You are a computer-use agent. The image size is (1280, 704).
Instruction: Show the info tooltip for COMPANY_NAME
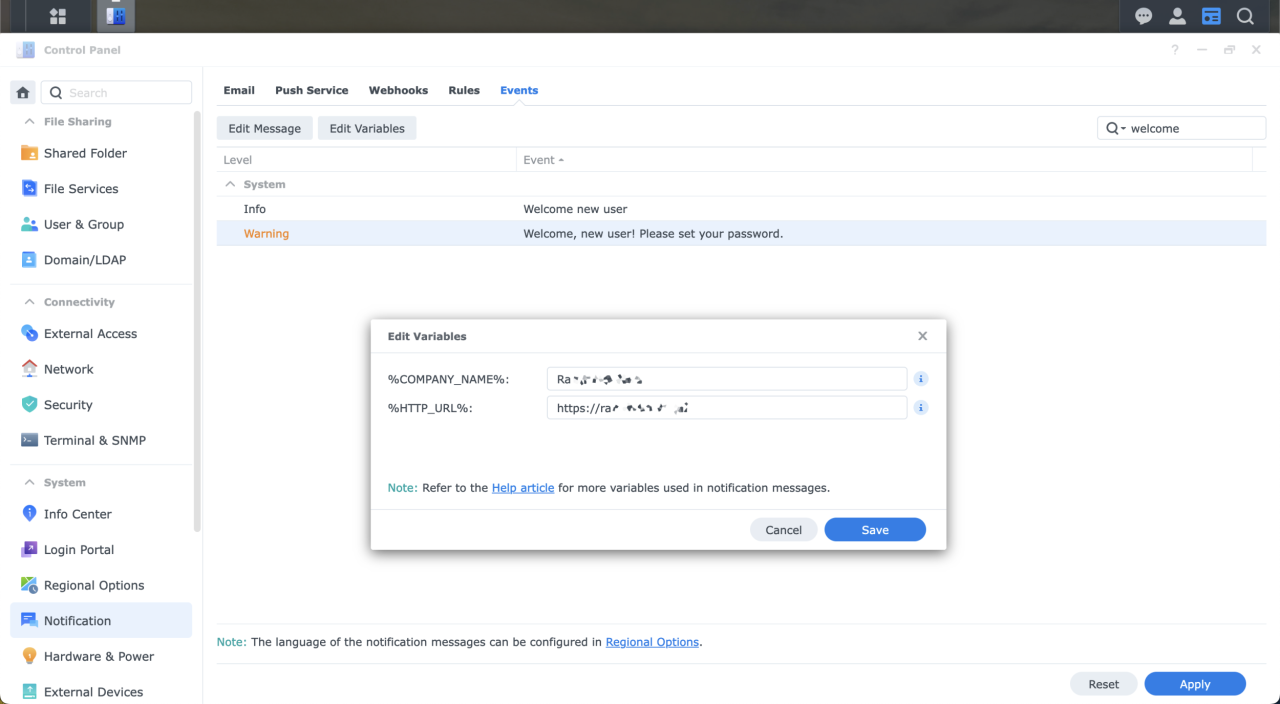coord(920,378)
